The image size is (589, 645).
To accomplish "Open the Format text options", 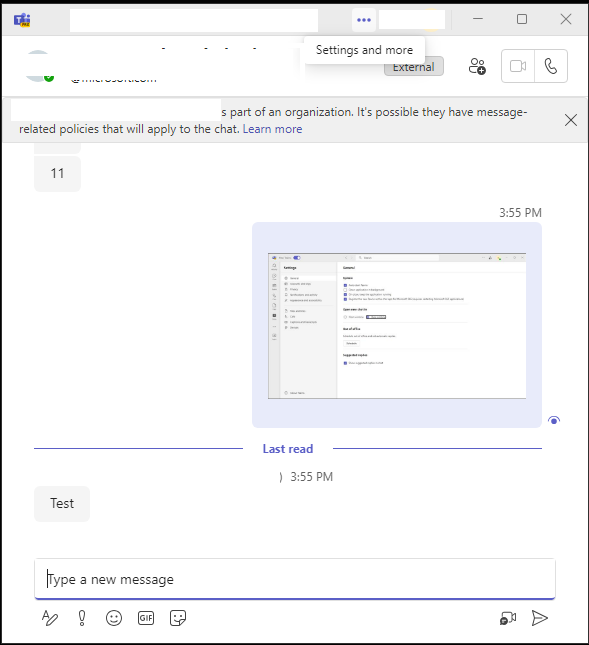I will pos(50,618).
